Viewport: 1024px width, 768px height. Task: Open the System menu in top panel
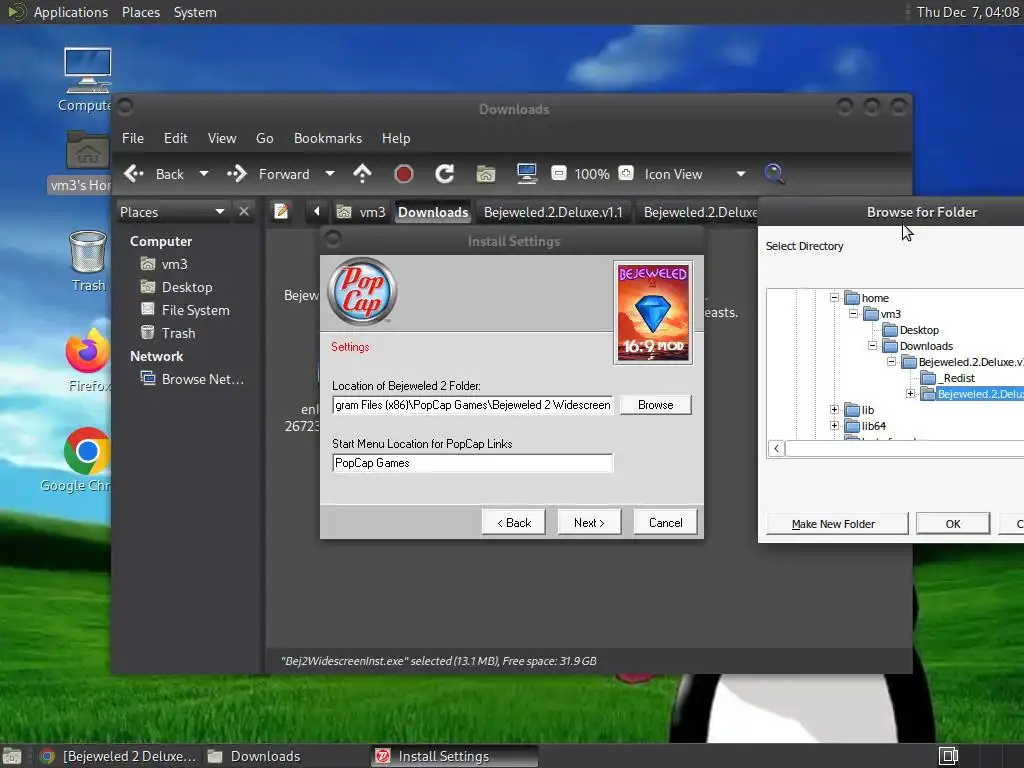click(195, 12)
